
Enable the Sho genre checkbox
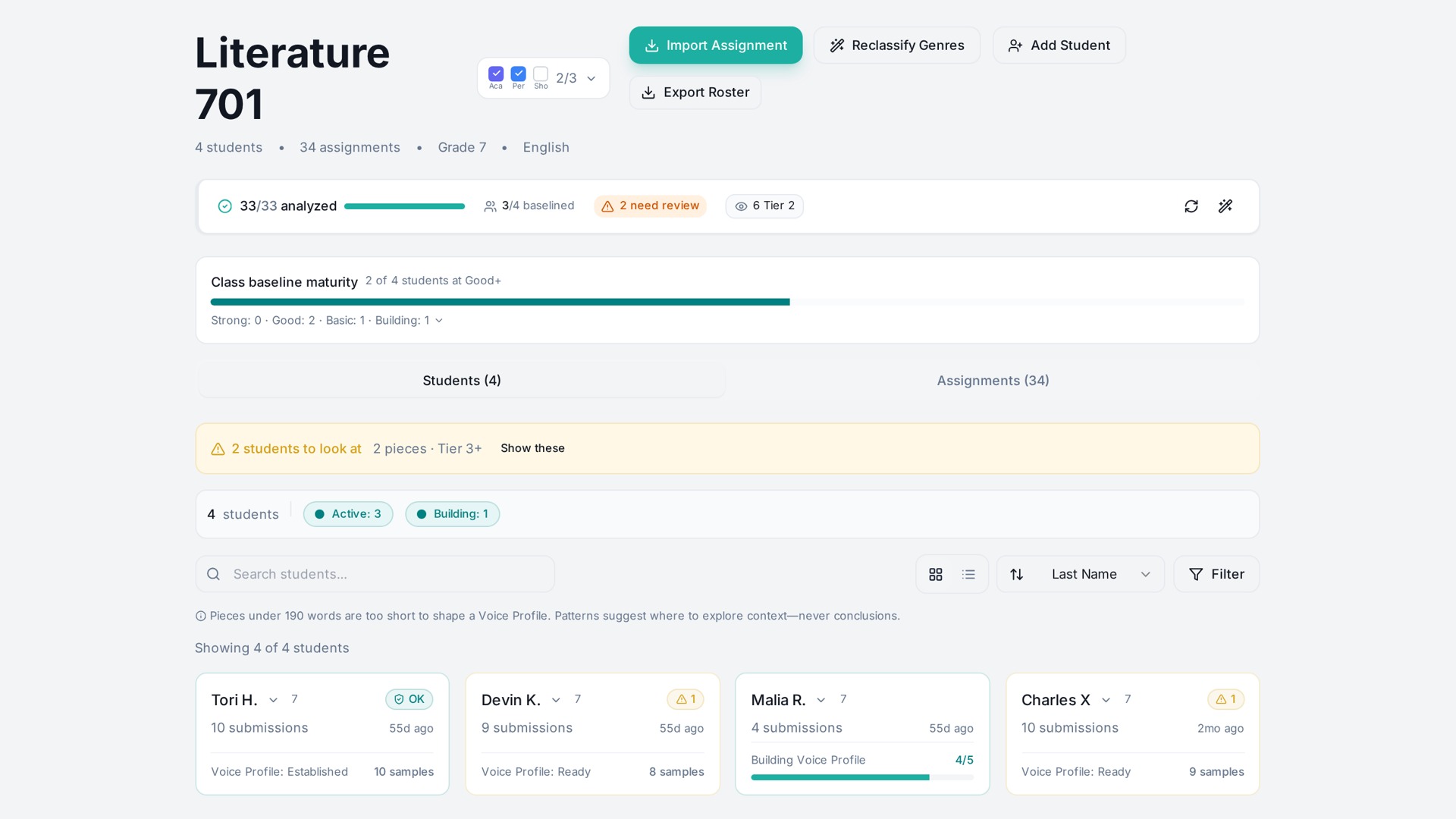(541, 74)
